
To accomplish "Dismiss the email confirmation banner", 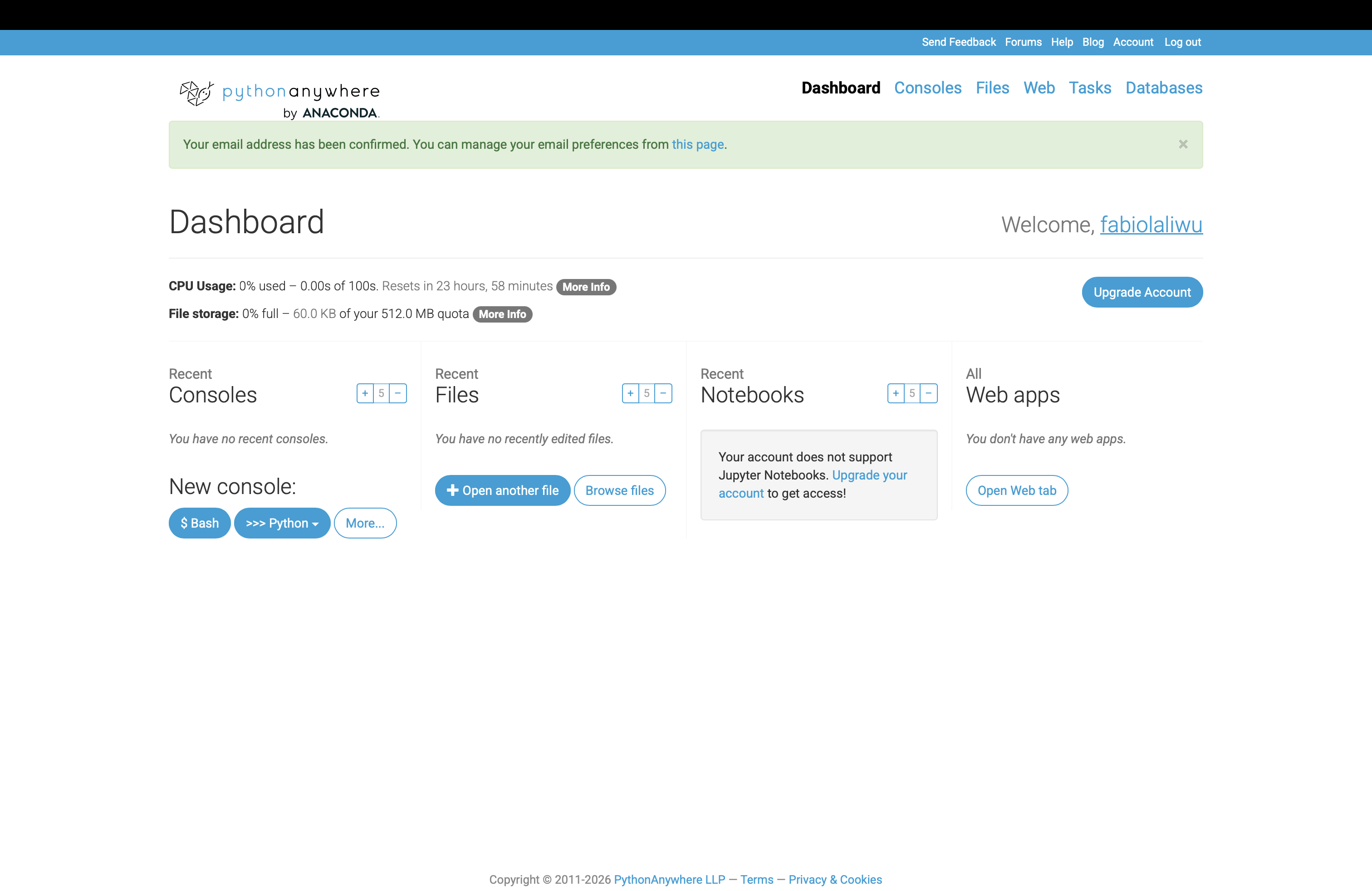I will point(1183,144).
